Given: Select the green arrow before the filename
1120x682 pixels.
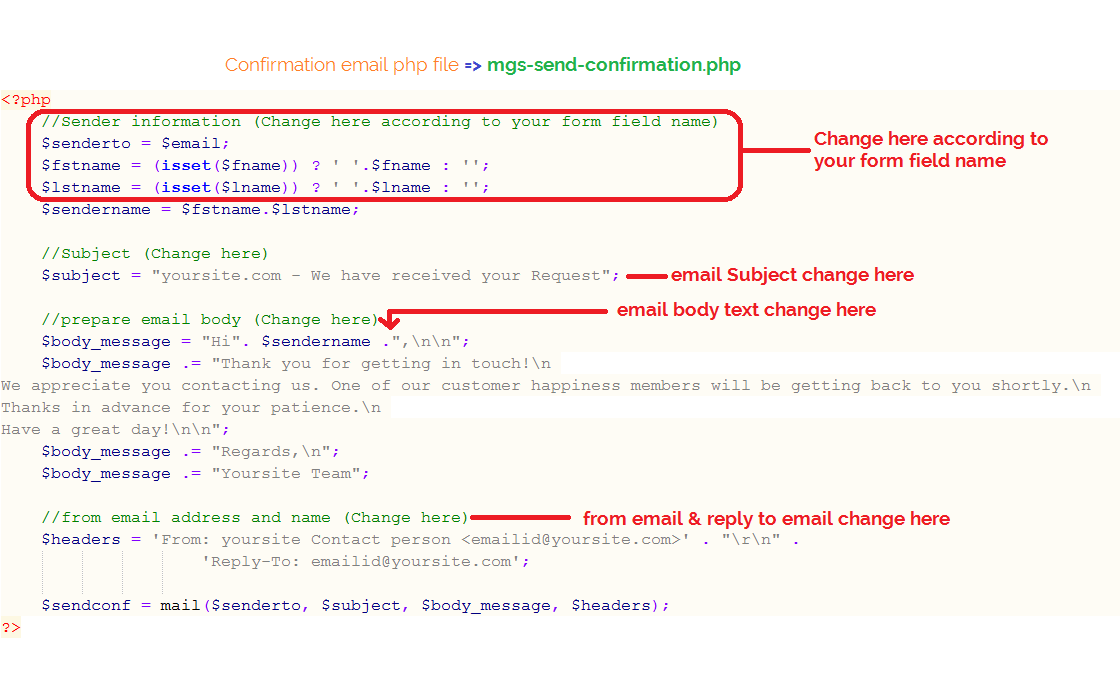Looking at the screenshot, I should [473, 63].
